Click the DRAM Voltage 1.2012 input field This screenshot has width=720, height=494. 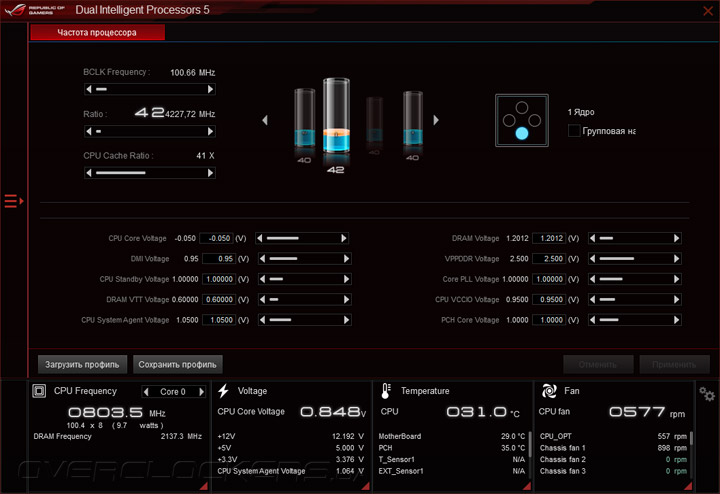(549, 238)
